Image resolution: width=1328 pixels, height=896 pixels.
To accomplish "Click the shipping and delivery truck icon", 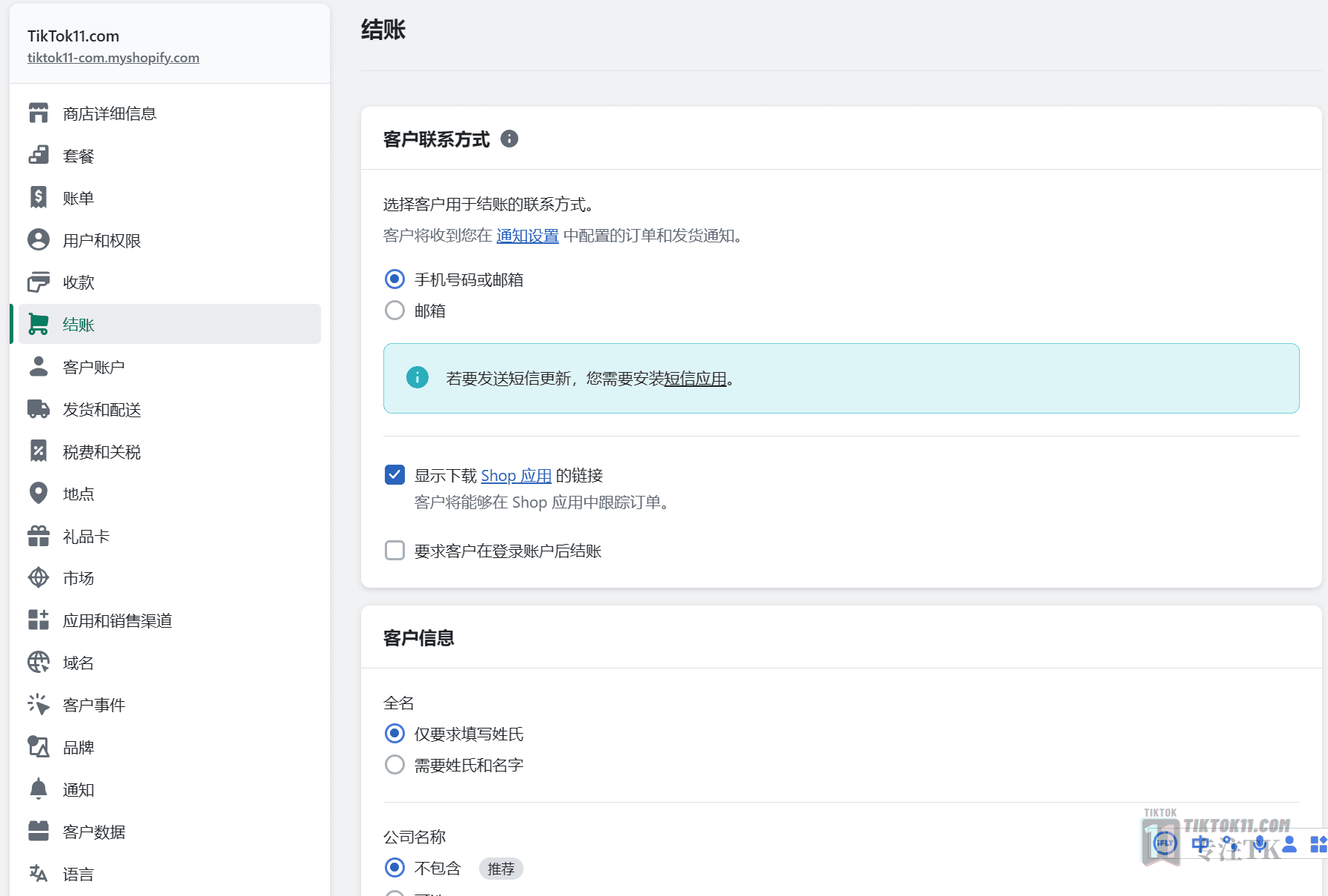I will click(x=39, y=409).
